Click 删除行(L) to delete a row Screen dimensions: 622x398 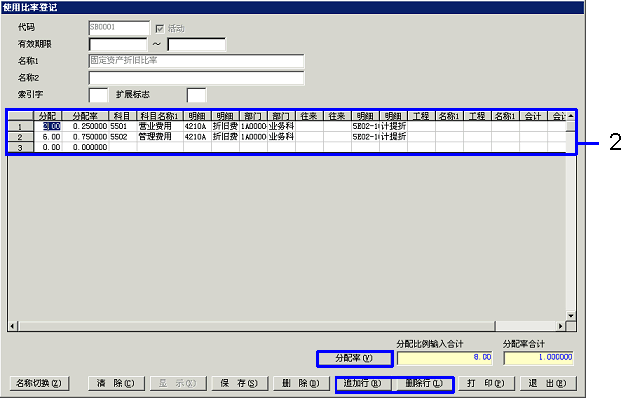[x=424, y=383]
